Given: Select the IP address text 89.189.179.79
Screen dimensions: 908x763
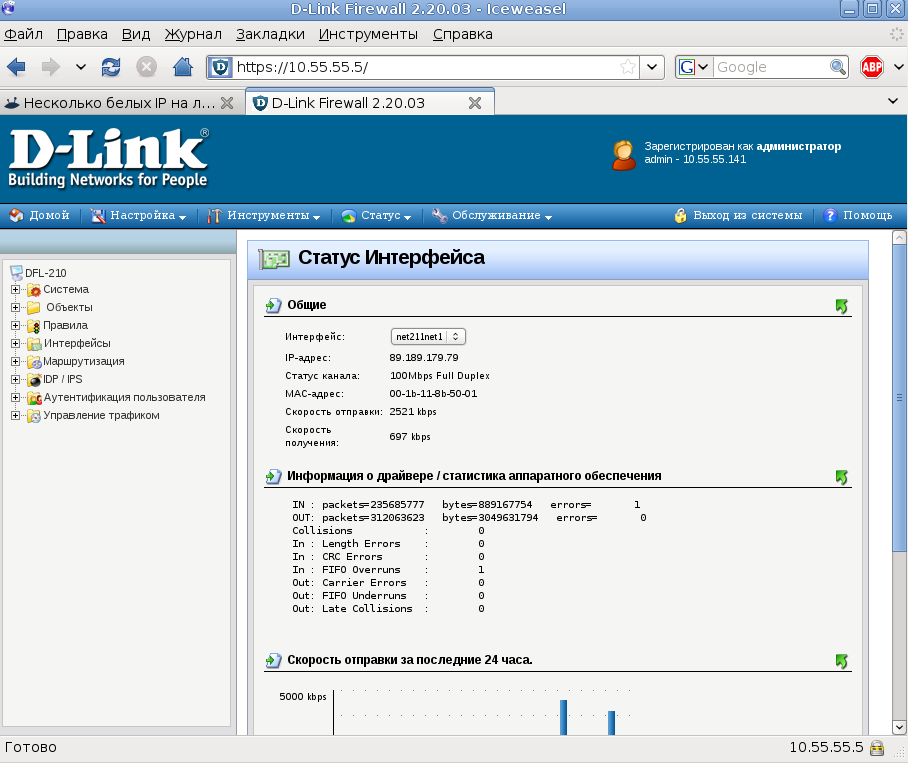Looking at the screenshot, I should click(x=424, y=358).
